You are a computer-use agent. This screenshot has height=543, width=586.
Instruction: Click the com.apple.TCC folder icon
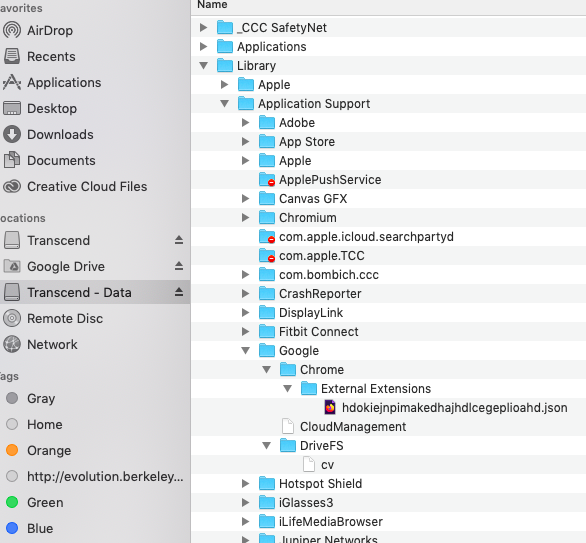267,256
